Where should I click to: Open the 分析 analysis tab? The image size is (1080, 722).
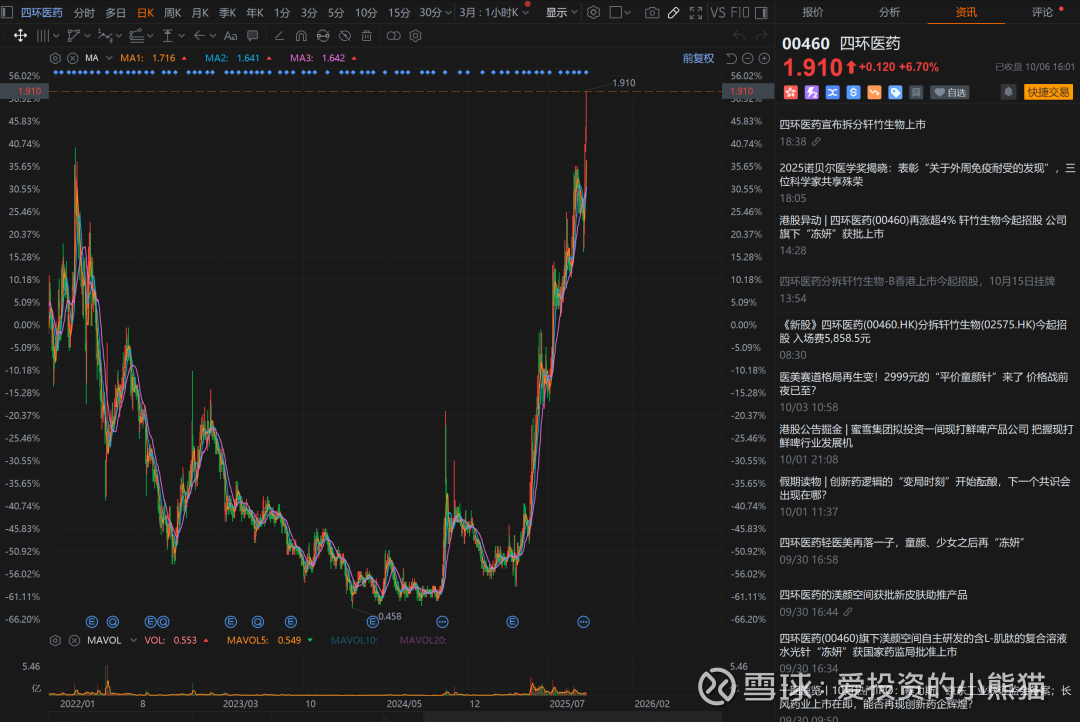pos(889,12)
